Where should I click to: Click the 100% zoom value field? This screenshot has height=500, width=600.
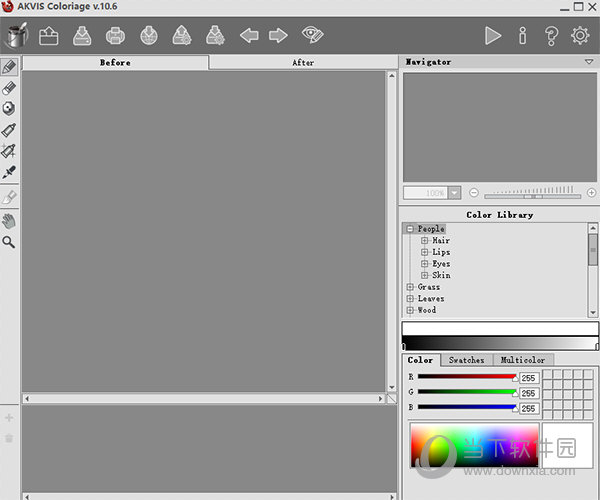coord(425,193)
